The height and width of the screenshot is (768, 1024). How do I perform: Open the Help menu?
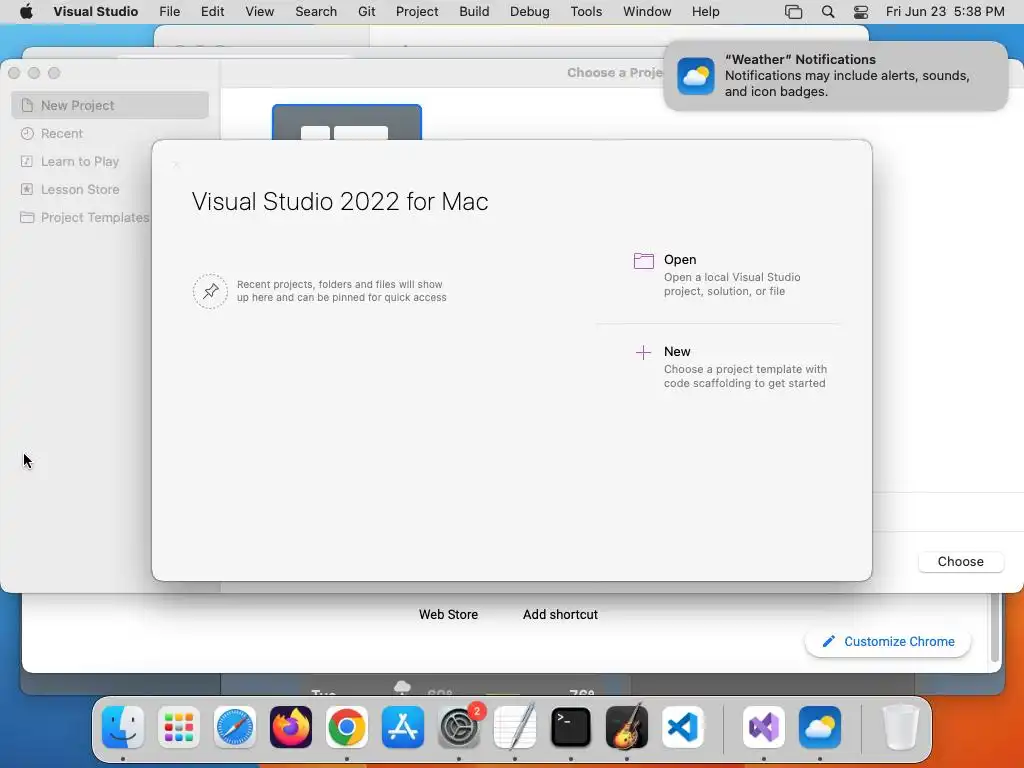[x=705, y=12]
